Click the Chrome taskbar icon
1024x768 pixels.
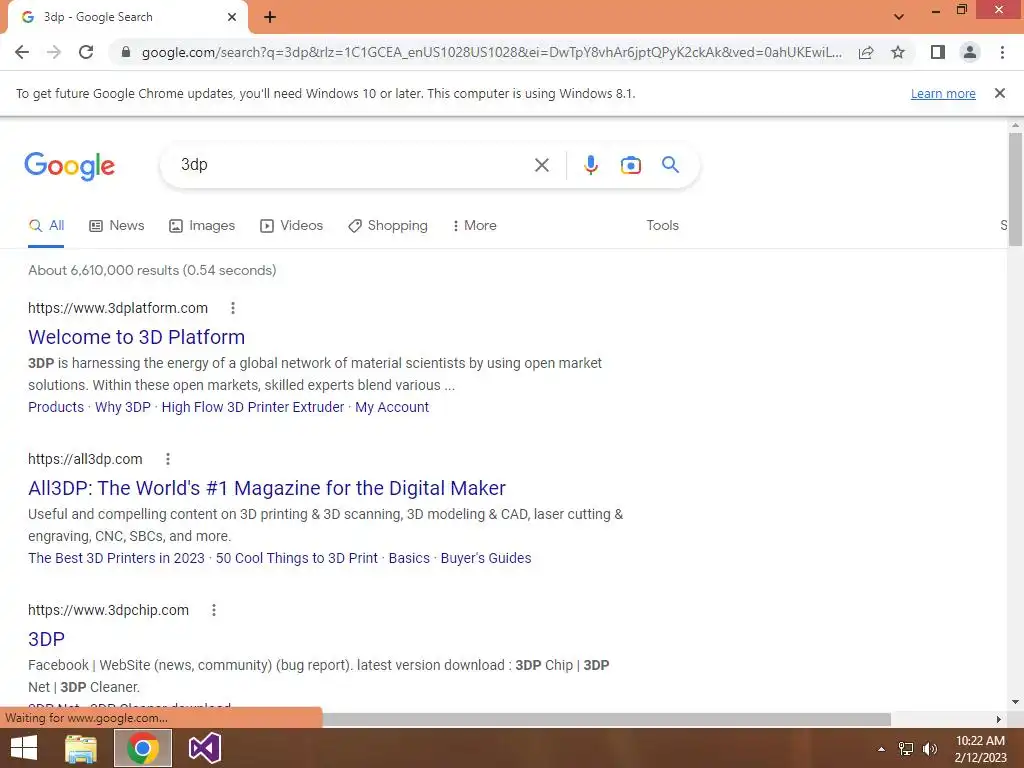click(143, 748)
